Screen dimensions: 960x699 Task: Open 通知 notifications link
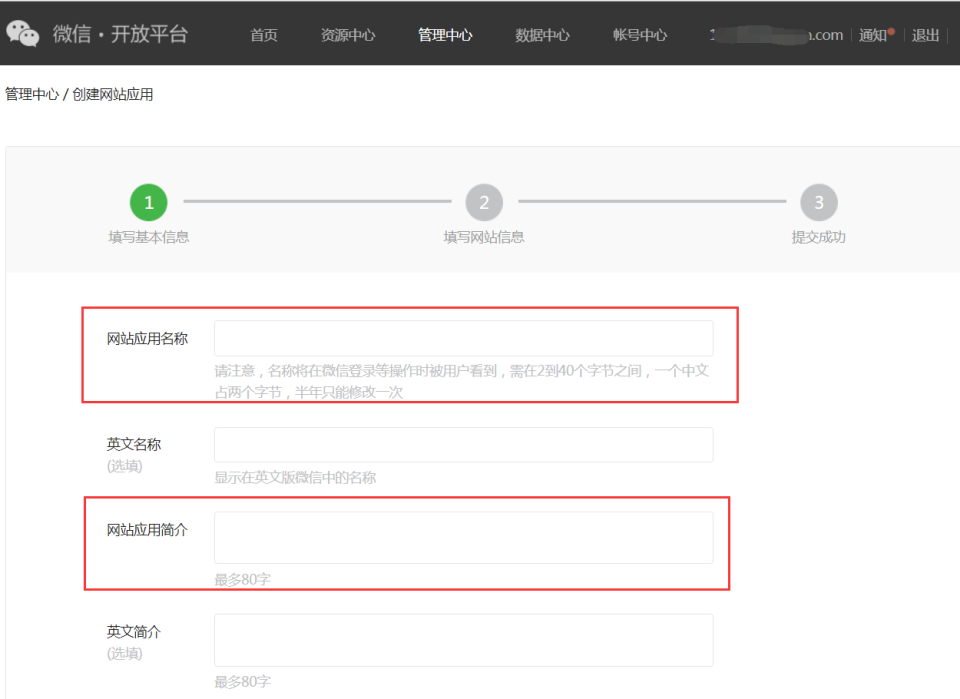coord(872,35)
